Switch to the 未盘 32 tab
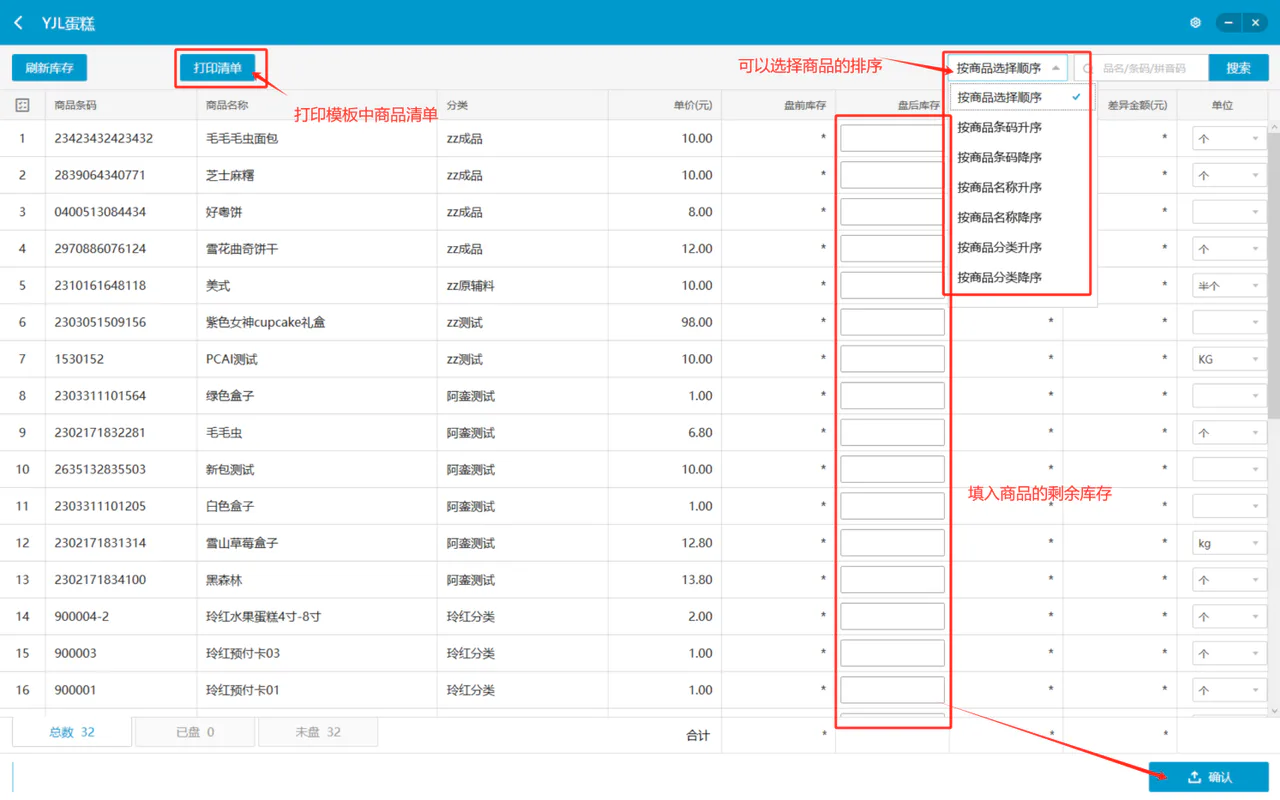The width and height of the screenshot is (1280, 800). pos(318,732)
